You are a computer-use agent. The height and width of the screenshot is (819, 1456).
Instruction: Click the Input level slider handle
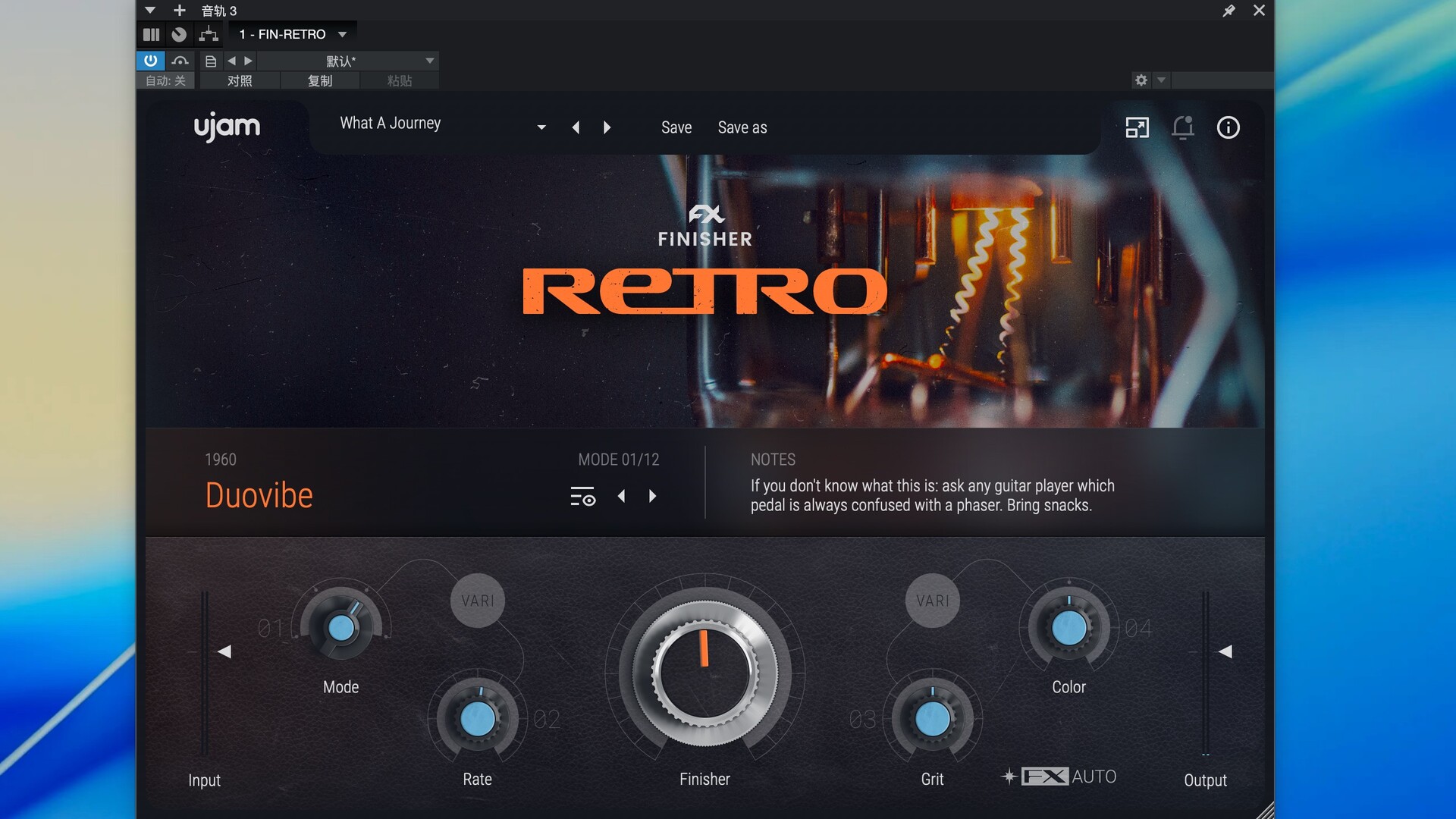coord(224,651)
